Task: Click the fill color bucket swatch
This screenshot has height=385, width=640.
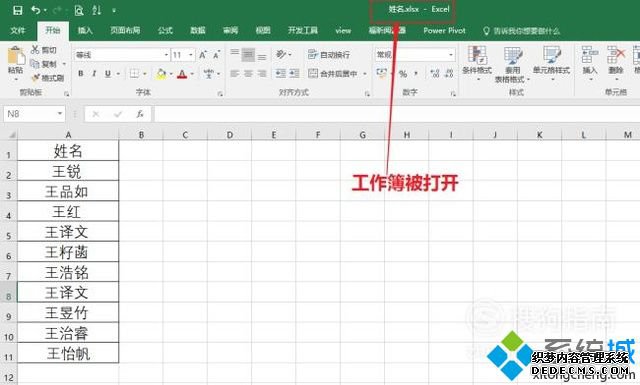Action: pyautogui.click(x=161, y=74)
